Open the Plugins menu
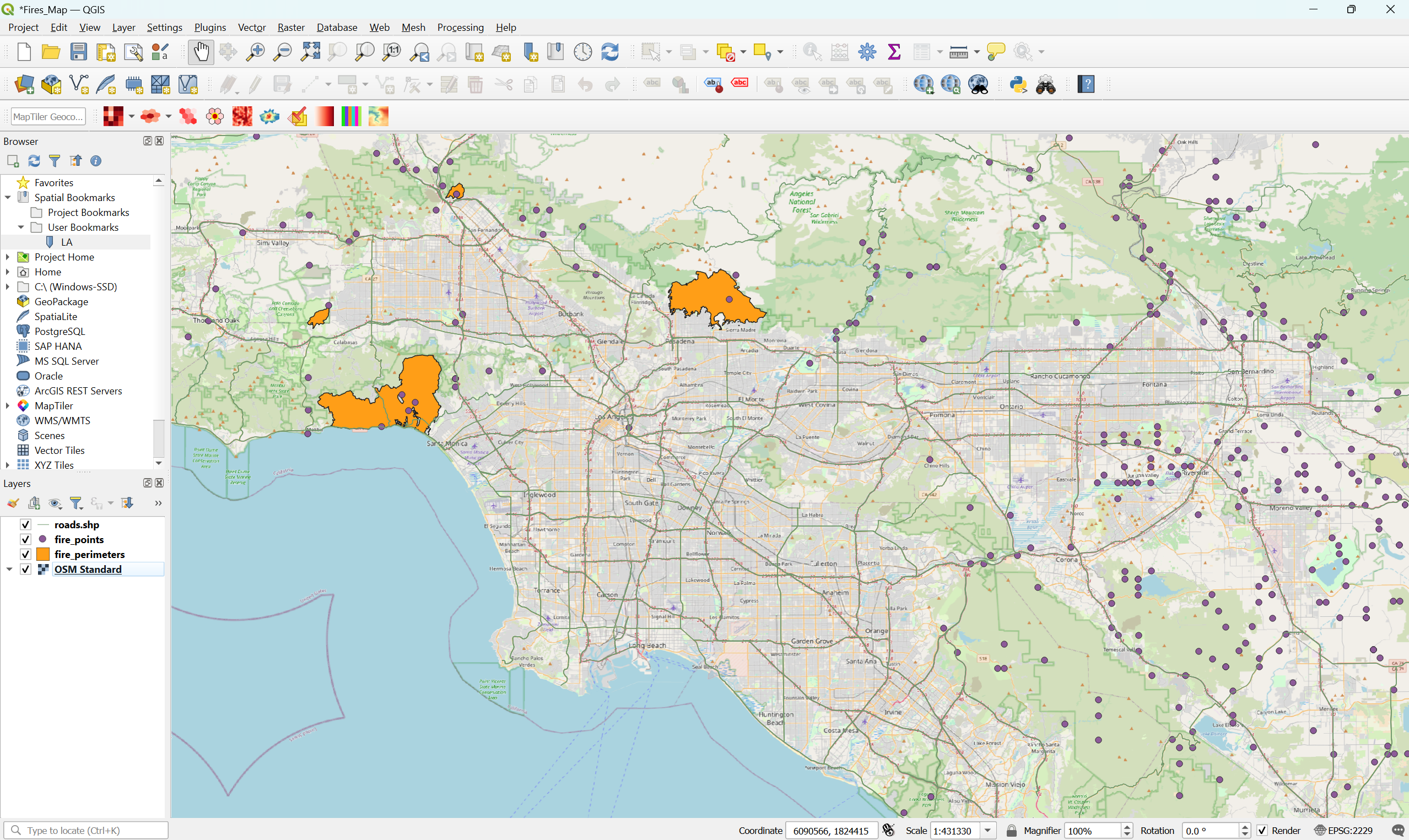Viewport: 1409px width, 840px height. [210, 27]
